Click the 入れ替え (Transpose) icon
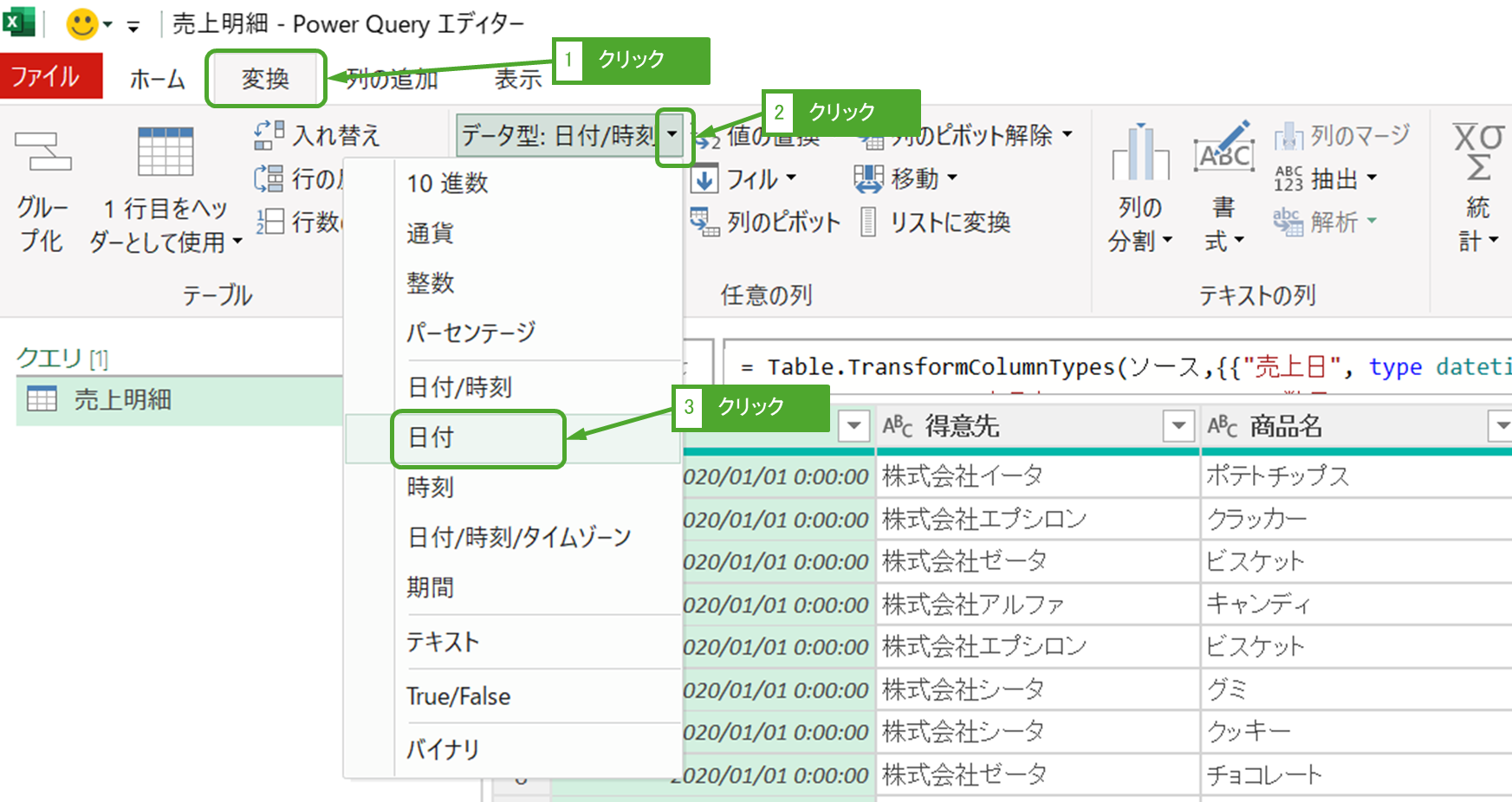 click(x=269, y=135)
